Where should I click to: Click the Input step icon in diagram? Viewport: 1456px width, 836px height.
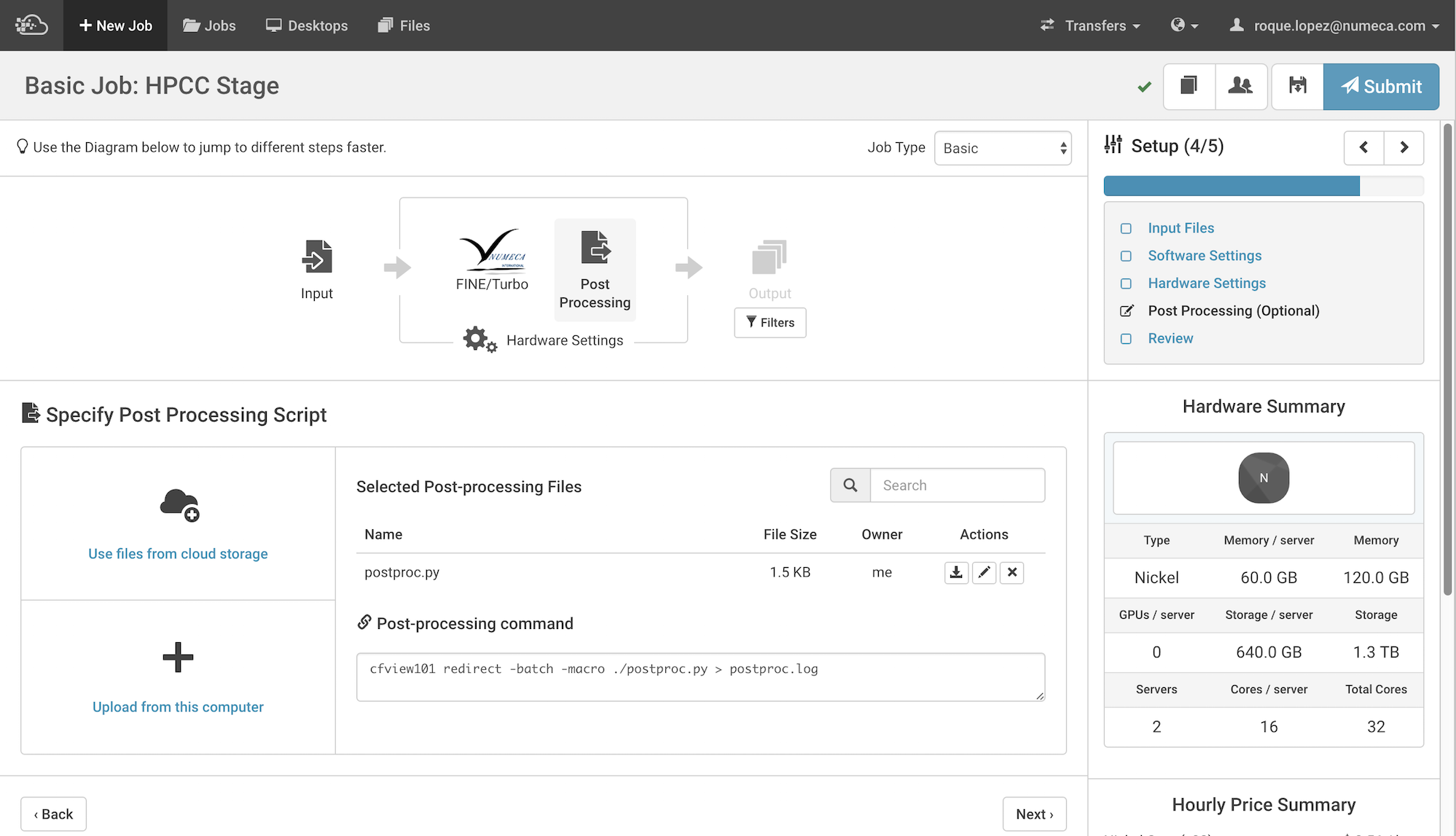tap(317, 257)
